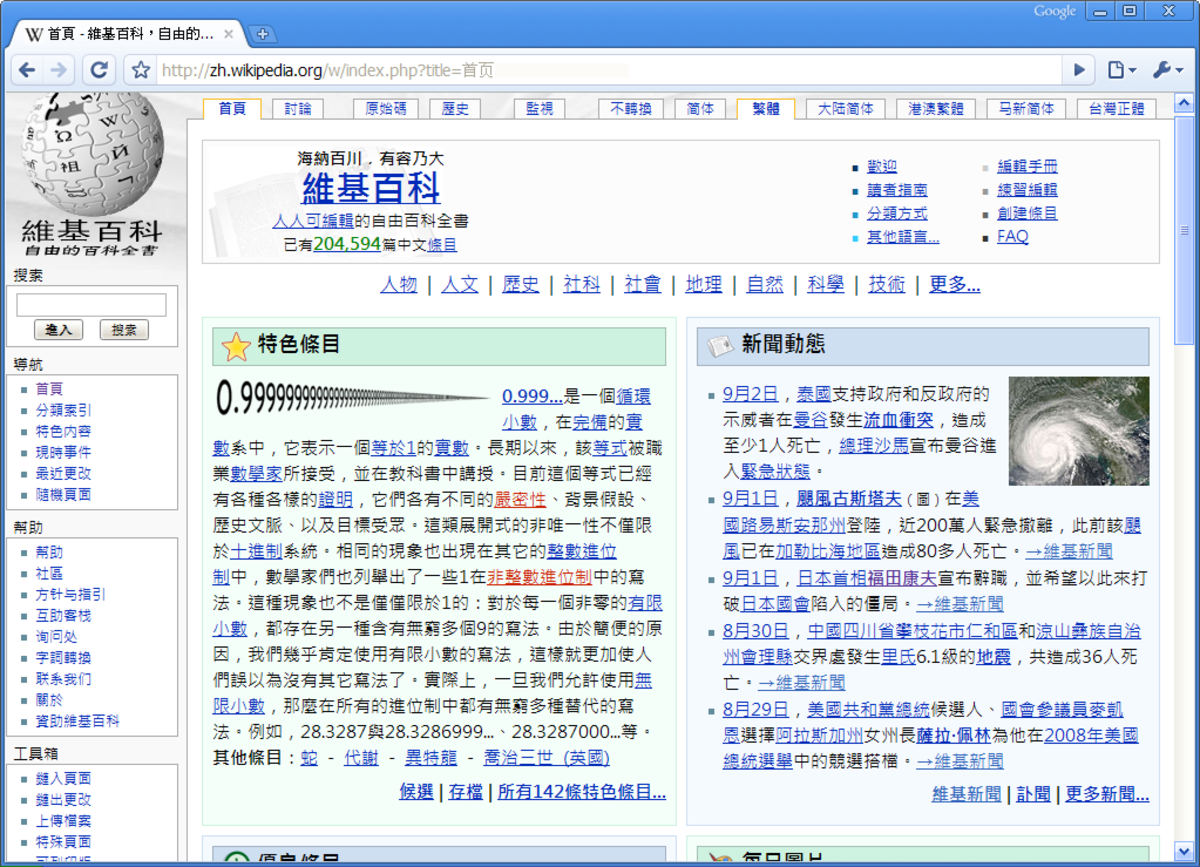Screen dimensions: 1200x867
Task: Open the 非整數進位制 red link
Action: (x=540, y=577)
